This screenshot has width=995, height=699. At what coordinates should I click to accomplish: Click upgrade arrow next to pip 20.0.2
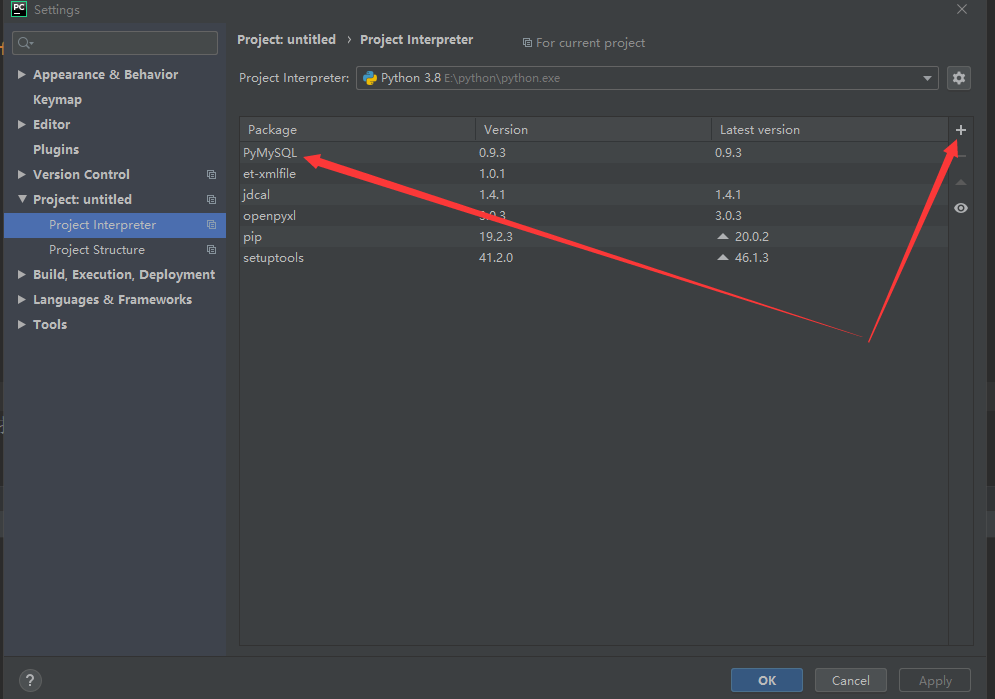(722, 236)
